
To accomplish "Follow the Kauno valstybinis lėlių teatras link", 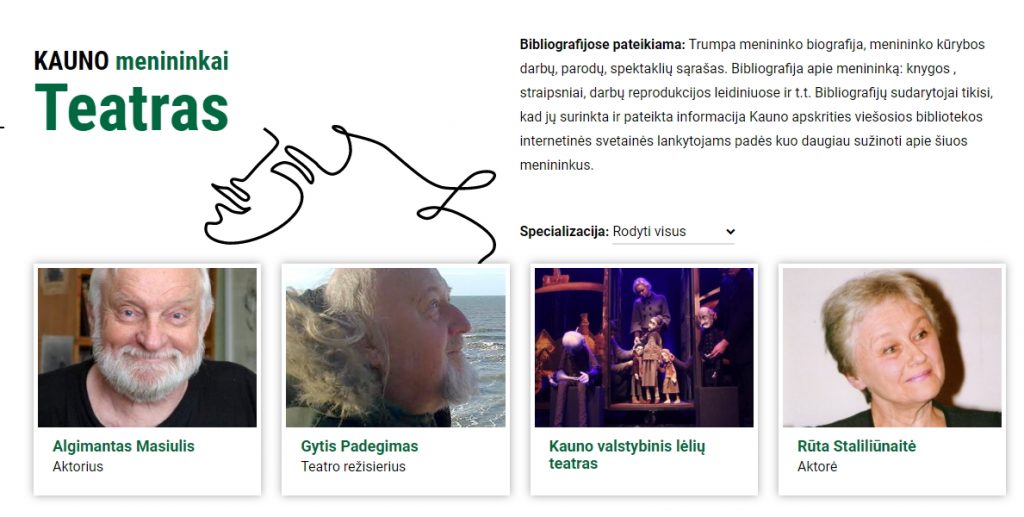I will (x=627, y=455).
